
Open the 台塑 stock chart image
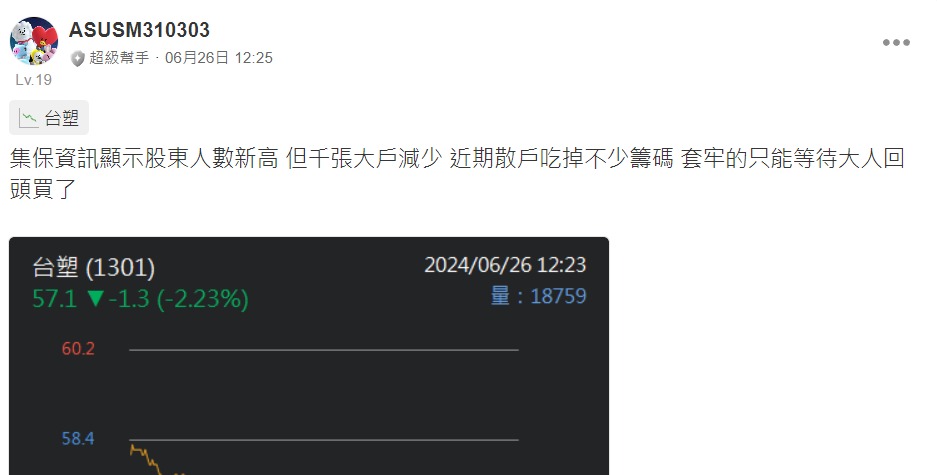click(x=309, y=356)
